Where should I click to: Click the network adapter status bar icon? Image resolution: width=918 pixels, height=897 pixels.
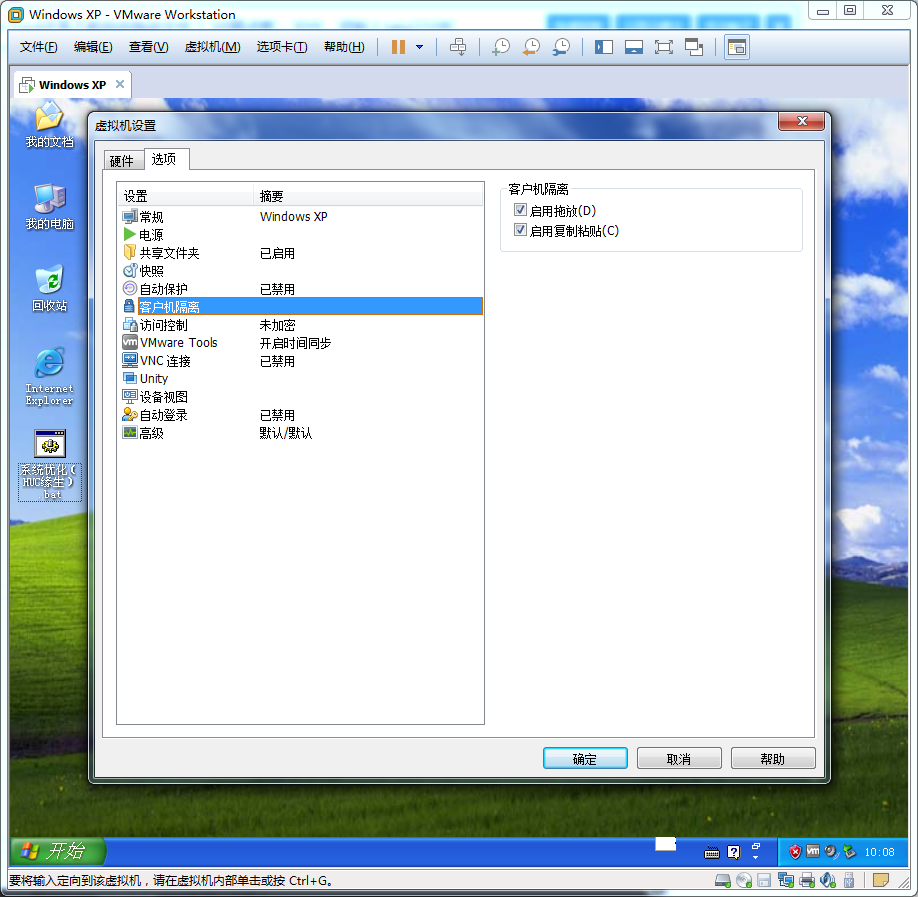click(786, 881)
